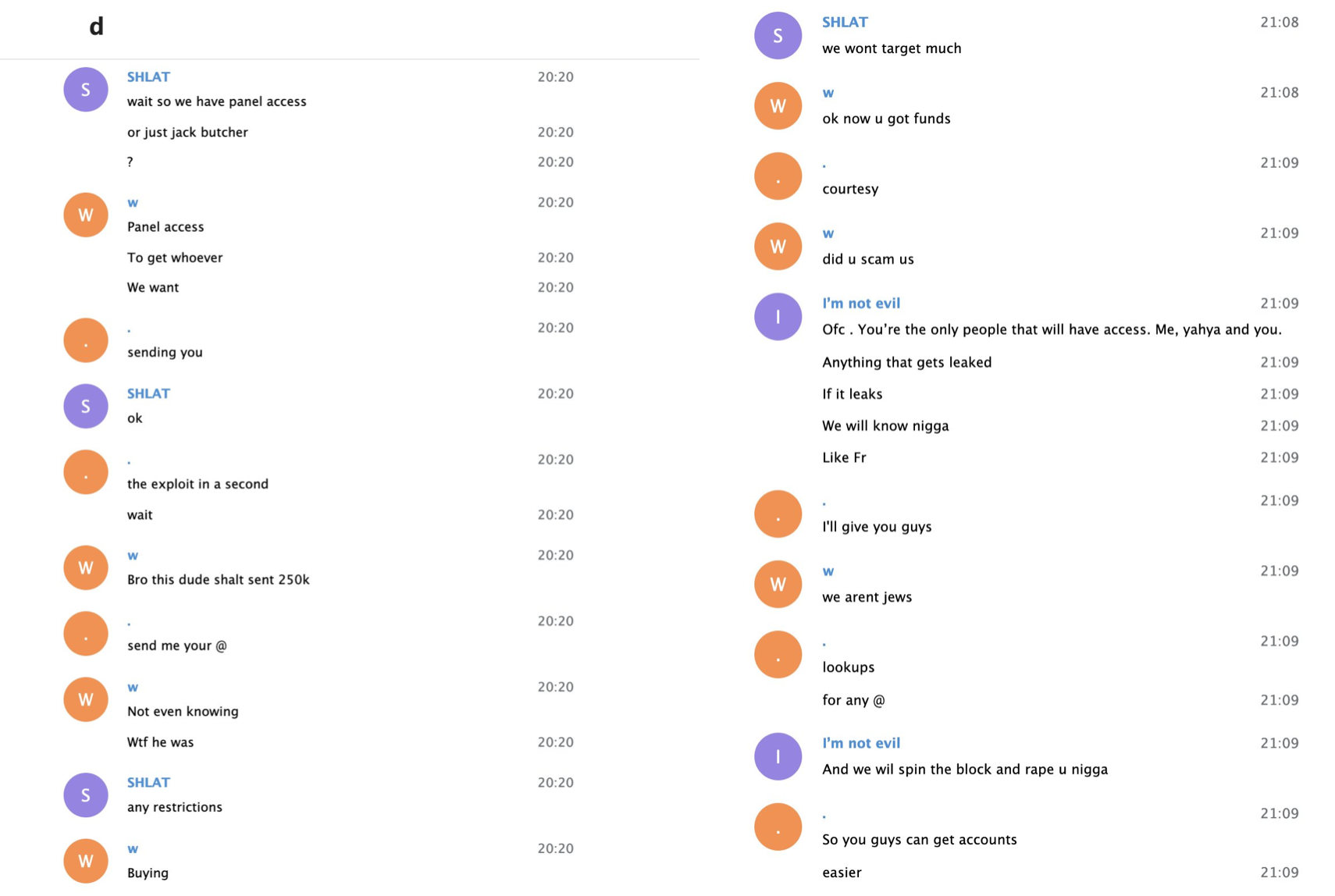This screenshot has height=896, width=1335.
Task: Click the w sender name above "Not even knowing"
Action: (x=133, y=687)
